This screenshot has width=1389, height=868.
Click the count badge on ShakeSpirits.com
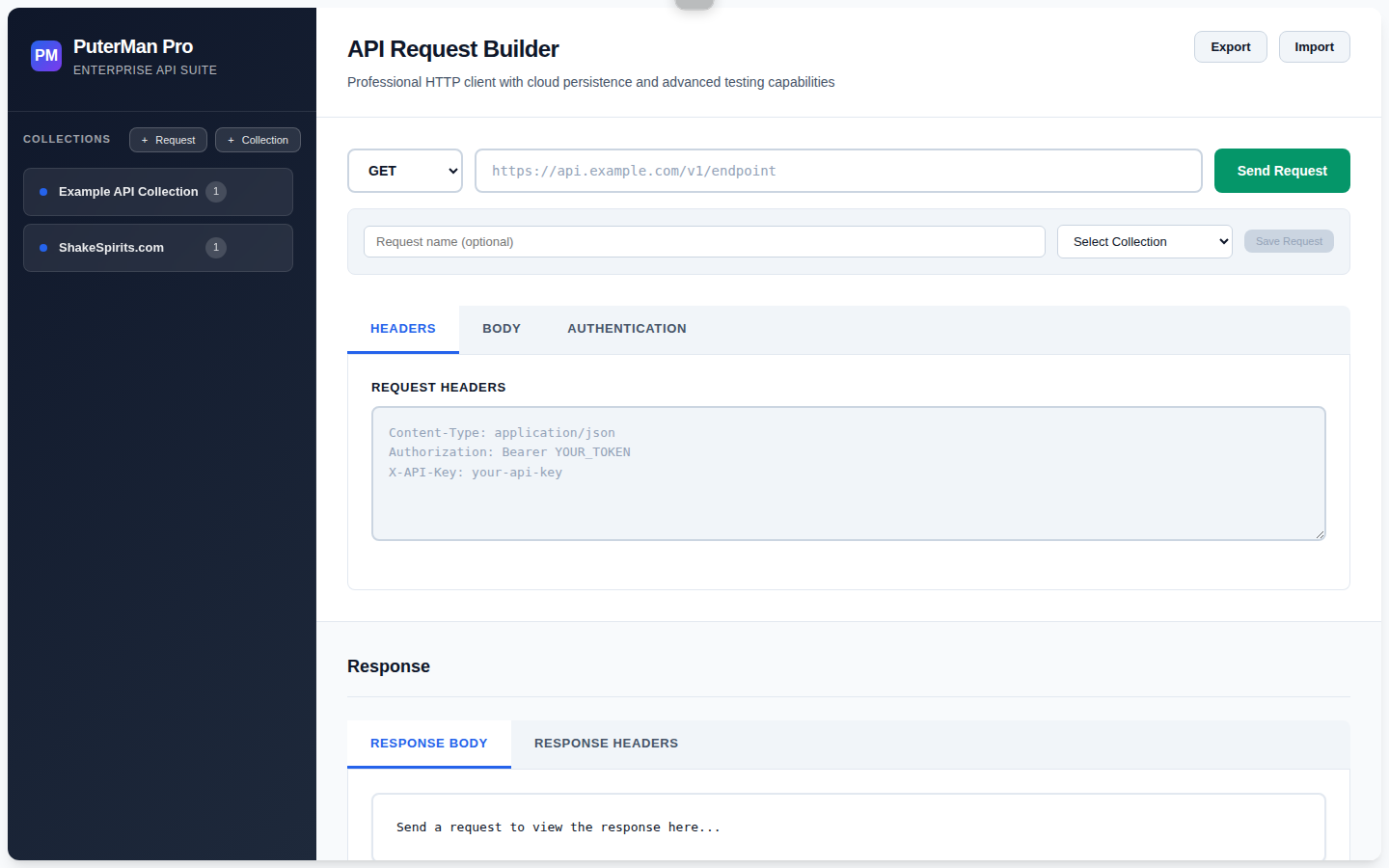tap(216, 248)
